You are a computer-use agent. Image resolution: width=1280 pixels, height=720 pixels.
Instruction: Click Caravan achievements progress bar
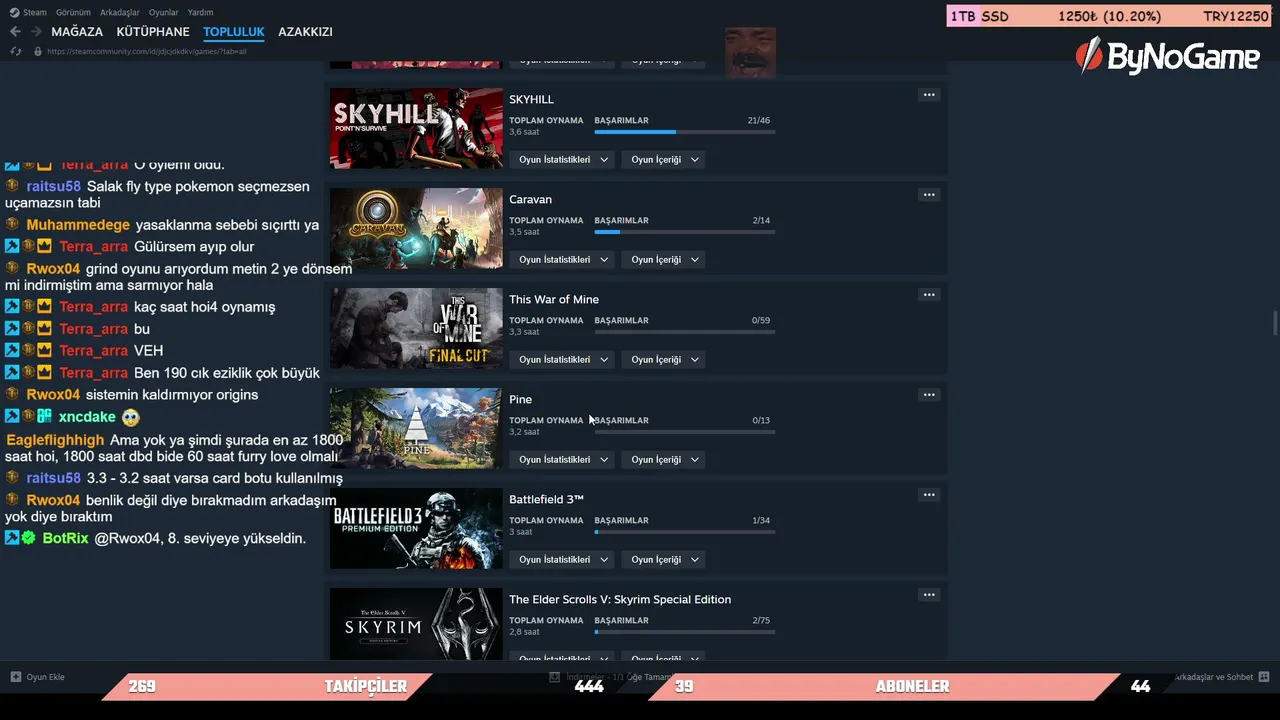click(685, 232)
